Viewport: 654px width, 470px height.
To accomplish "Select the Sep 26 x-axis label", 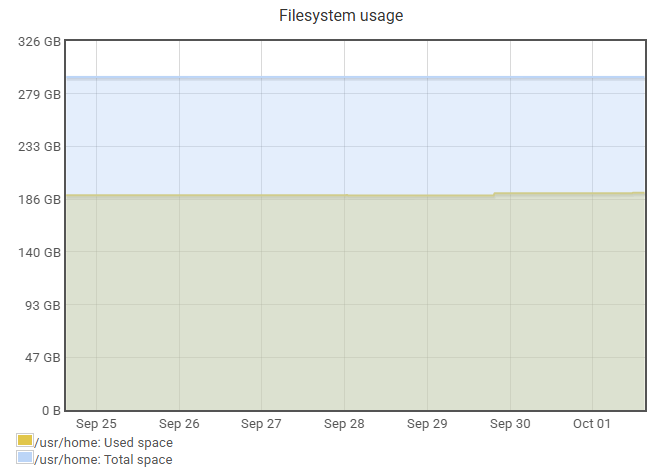I will pos(179,424).
